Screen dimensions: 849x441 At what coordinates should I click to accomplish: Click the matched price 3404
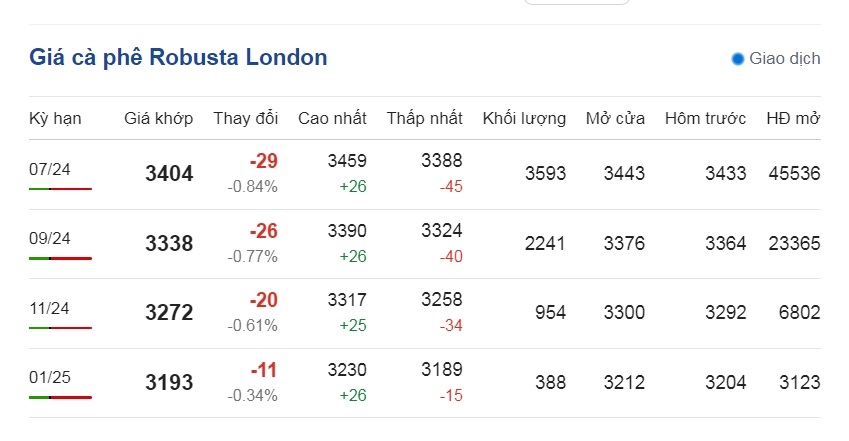click(169, 174)
